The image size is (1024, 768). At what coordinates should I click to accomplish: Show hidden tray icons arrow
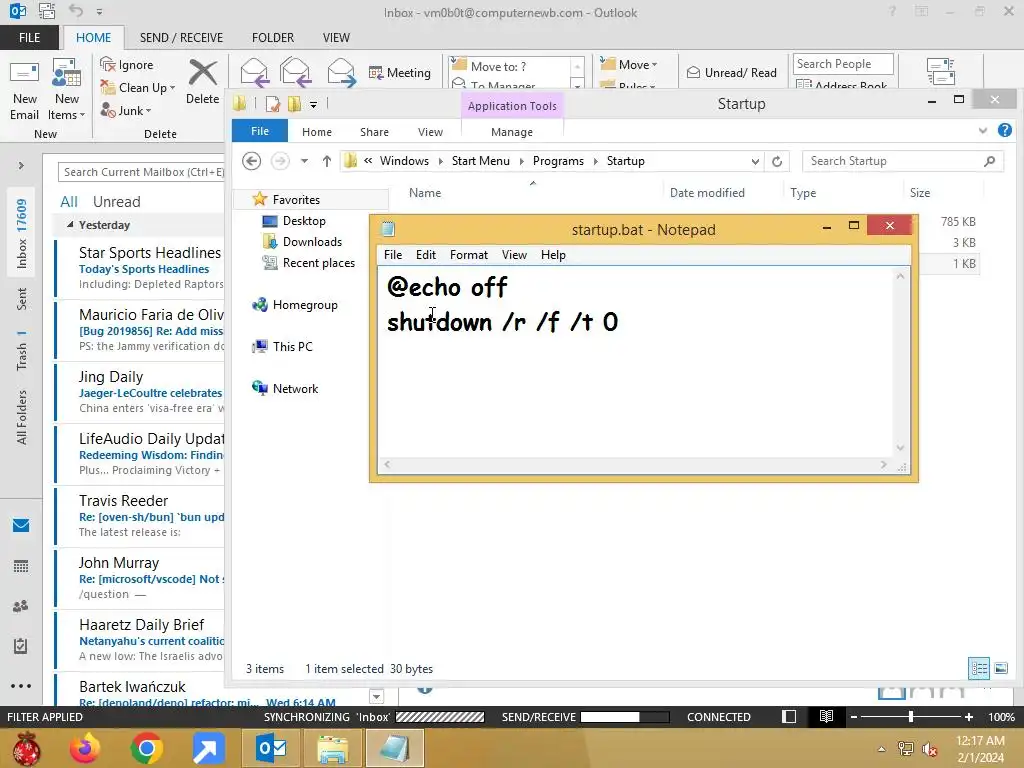tap(882, 749)
